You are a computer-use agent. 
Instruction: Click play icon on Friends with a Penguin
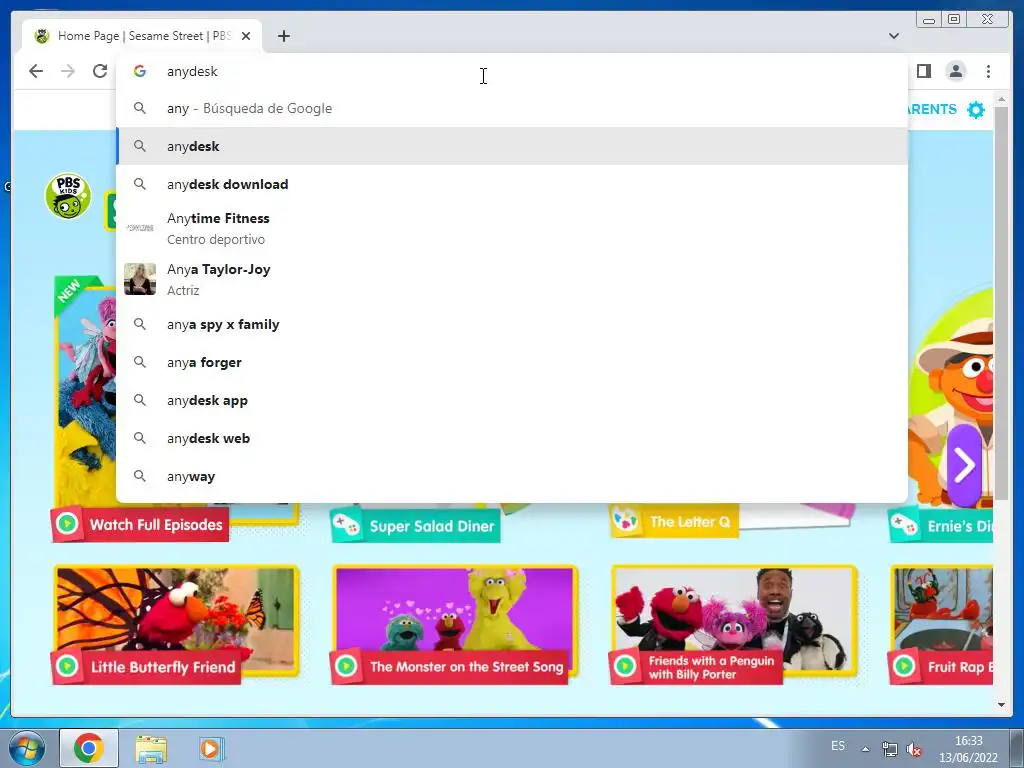[625, 666]
